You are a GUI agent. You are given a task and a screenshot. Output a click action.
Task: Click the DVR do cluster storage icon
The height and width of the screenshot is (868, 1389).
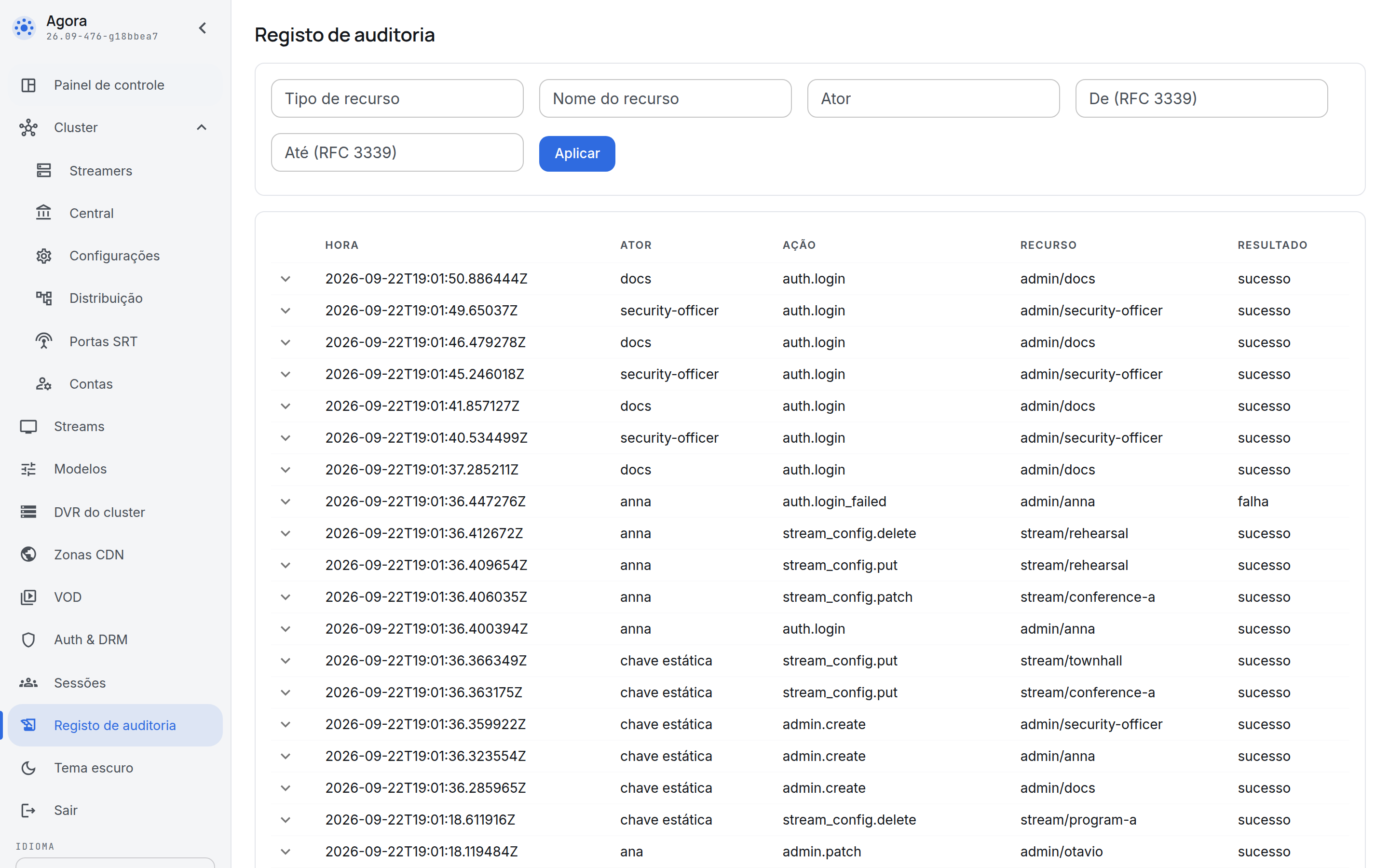[x=28, y=512]
